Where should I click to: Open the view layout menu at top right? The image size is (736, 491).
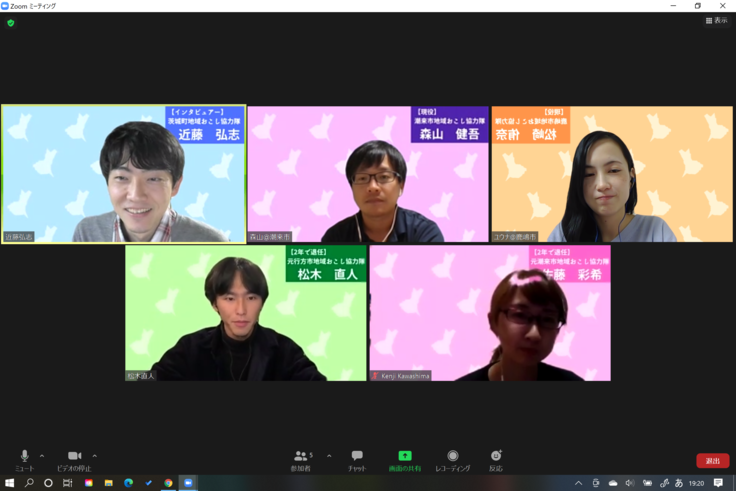716,20
